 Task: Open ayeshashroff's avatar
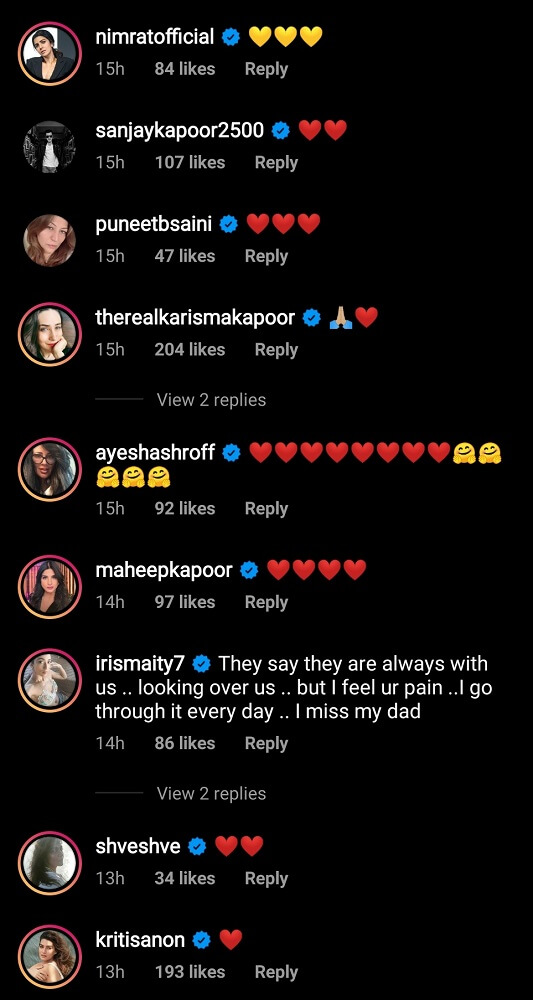coord(50,469)
